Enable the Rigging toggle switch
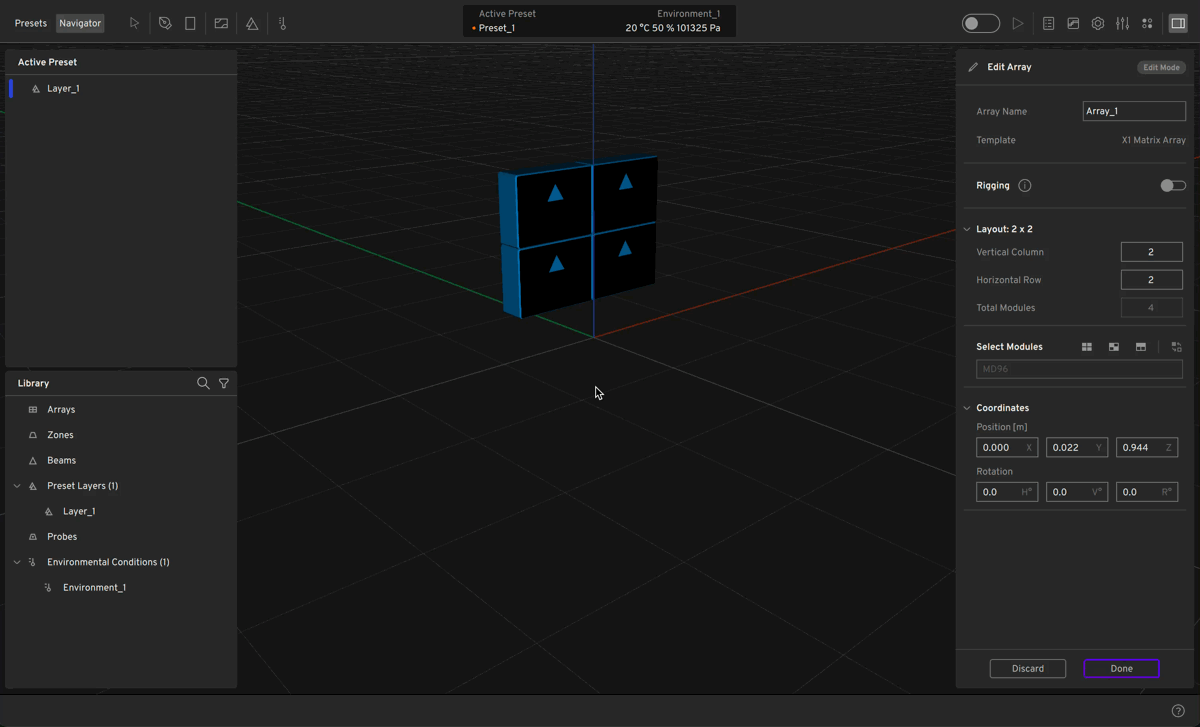Image resolution: width=1200 pixels, height=727 pixels. coord(1172,186)
